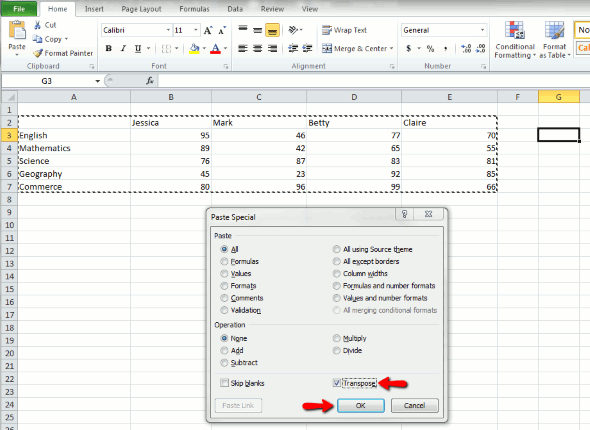
Task: Open the File tab
Action: click(19, 9)
